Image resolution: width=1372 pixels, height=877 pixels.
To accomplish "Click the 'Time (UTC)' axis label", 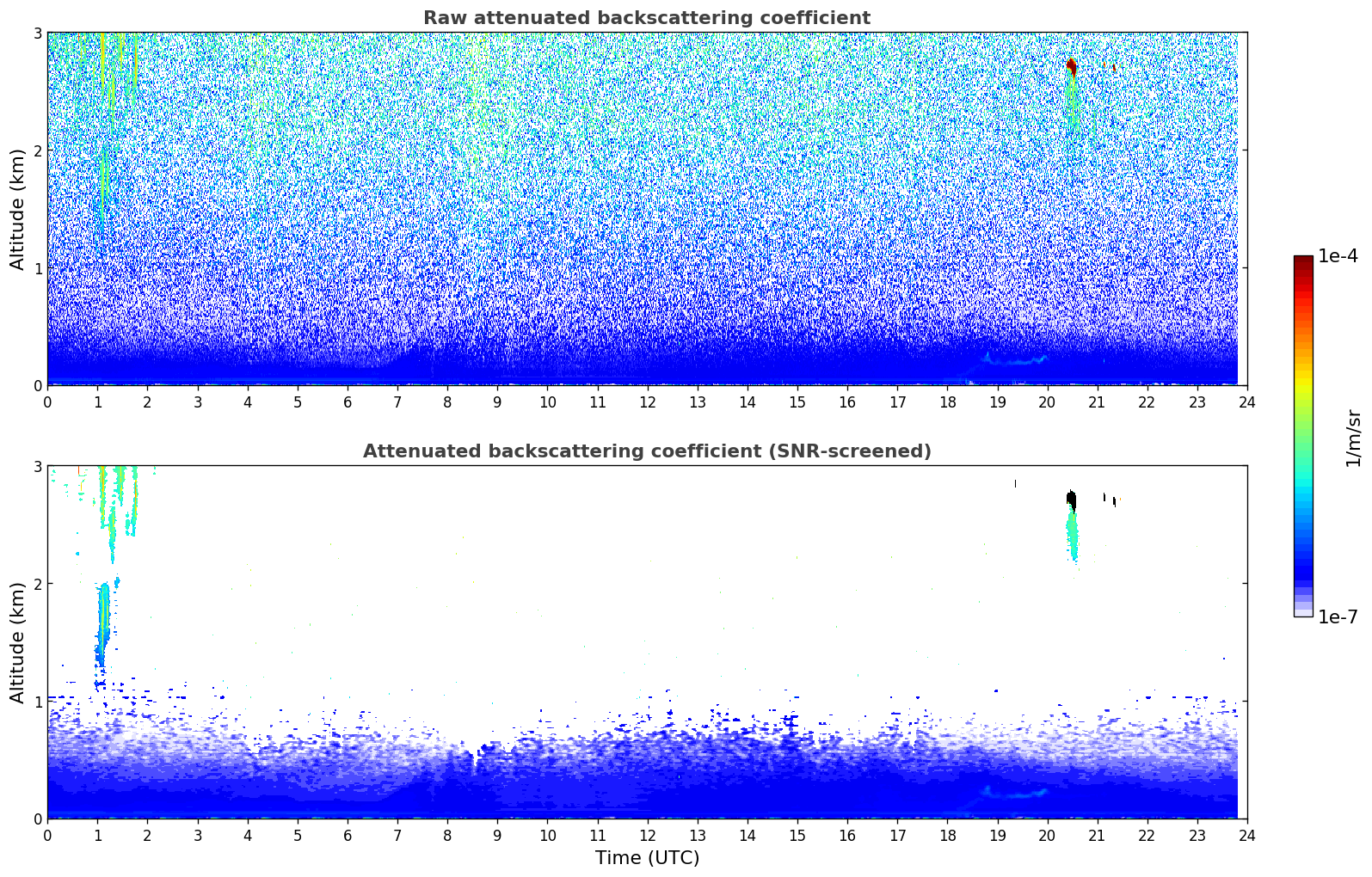I will [647, 858].
